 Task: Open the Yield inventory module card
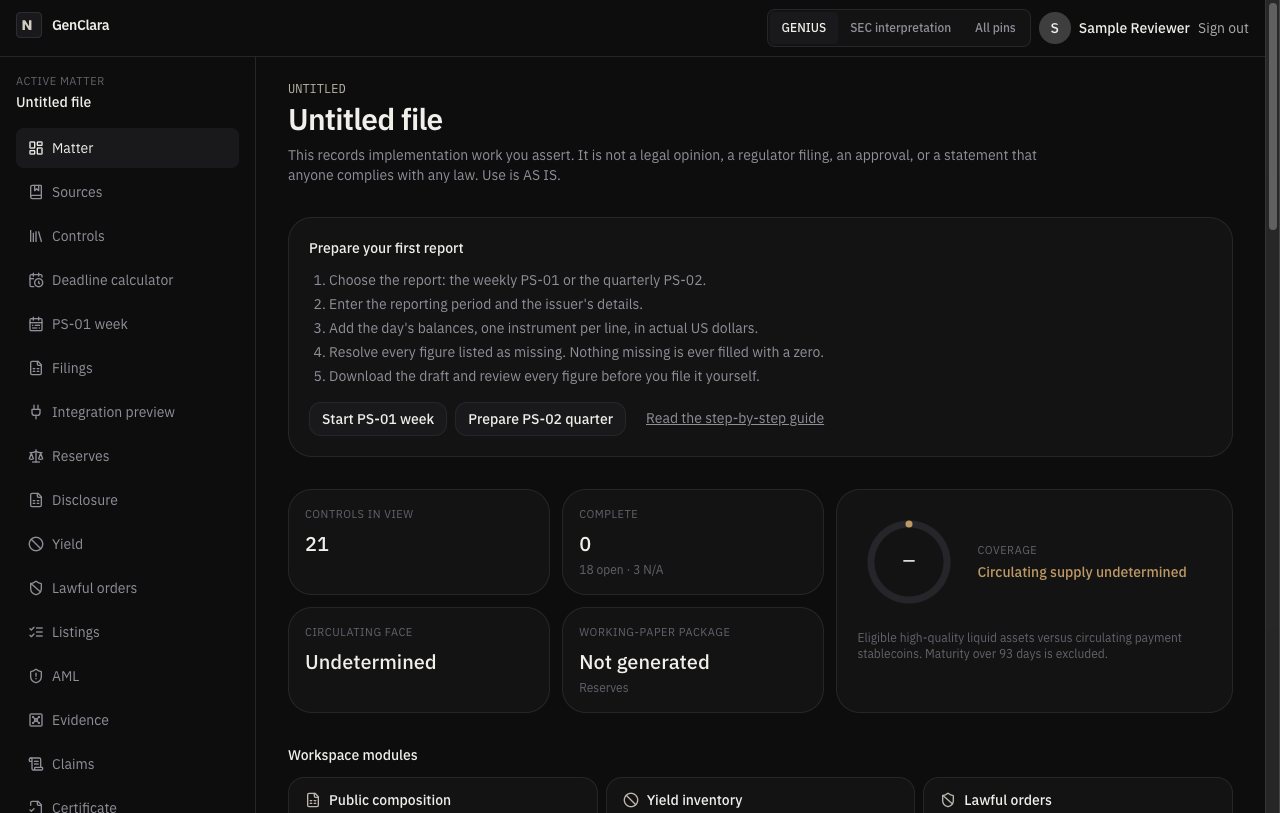pyautogui.click(x=760, y=796)
